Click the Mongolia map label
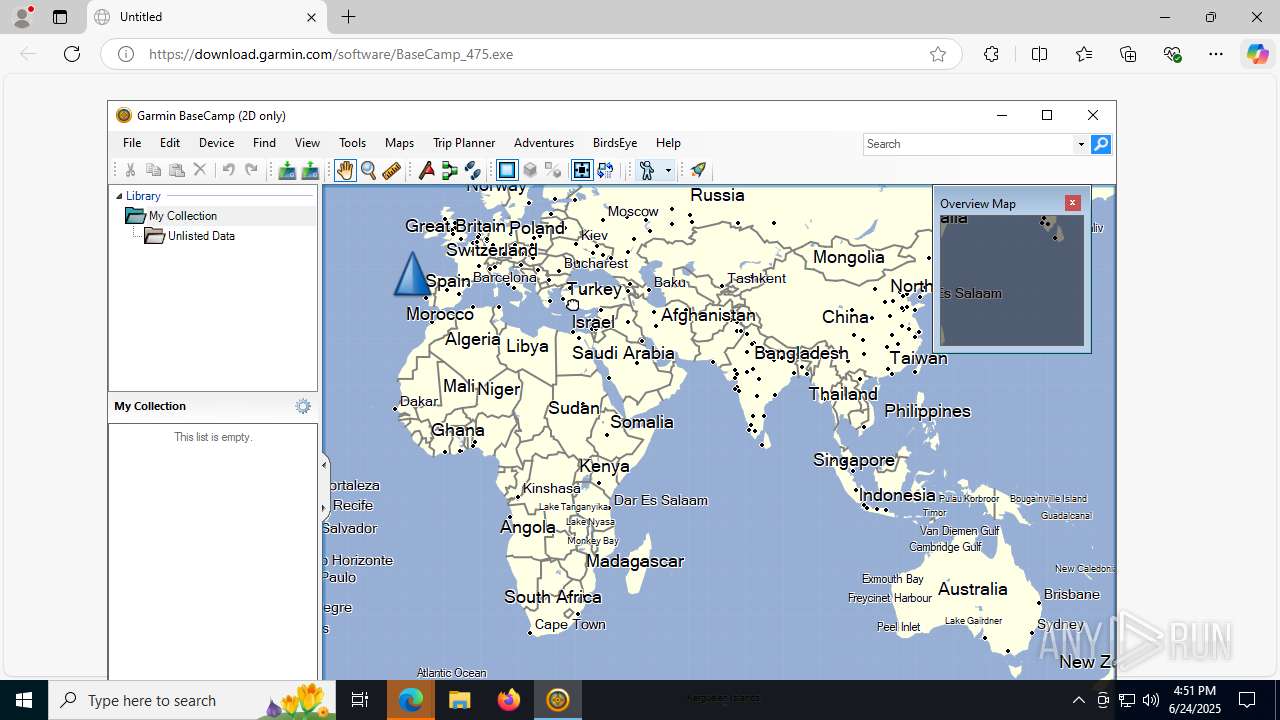The height and width of the screenshot is (720, 1280). pos(849,257)
